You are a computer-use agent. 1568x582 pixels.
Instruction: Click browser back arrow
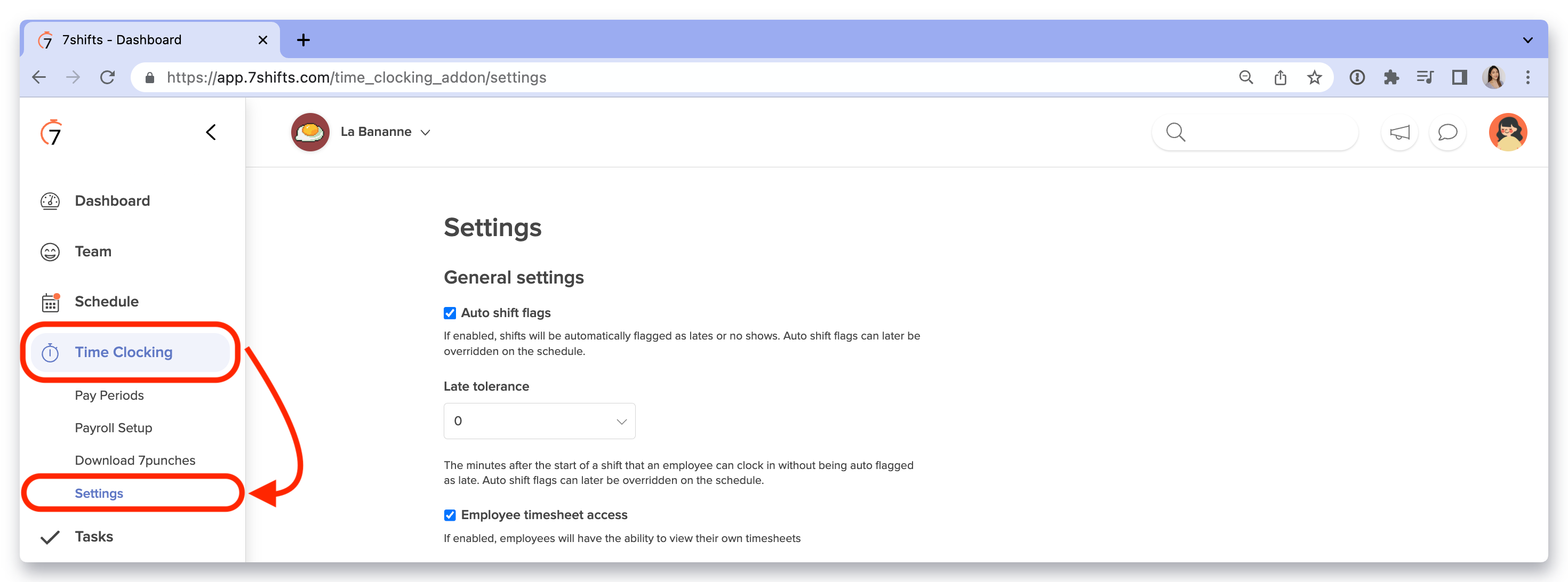click(x=39, y=77)
